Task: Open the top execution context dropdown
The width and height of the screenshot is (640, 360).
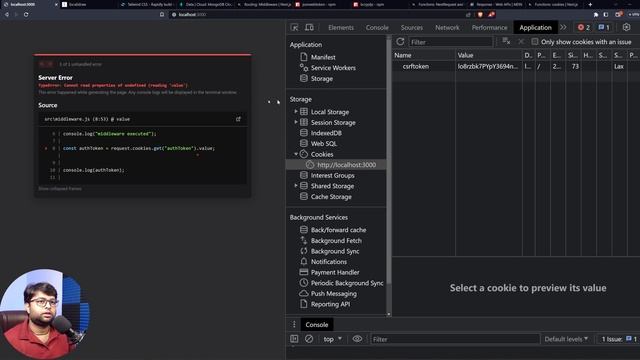Action: click(x=333, y=339)
